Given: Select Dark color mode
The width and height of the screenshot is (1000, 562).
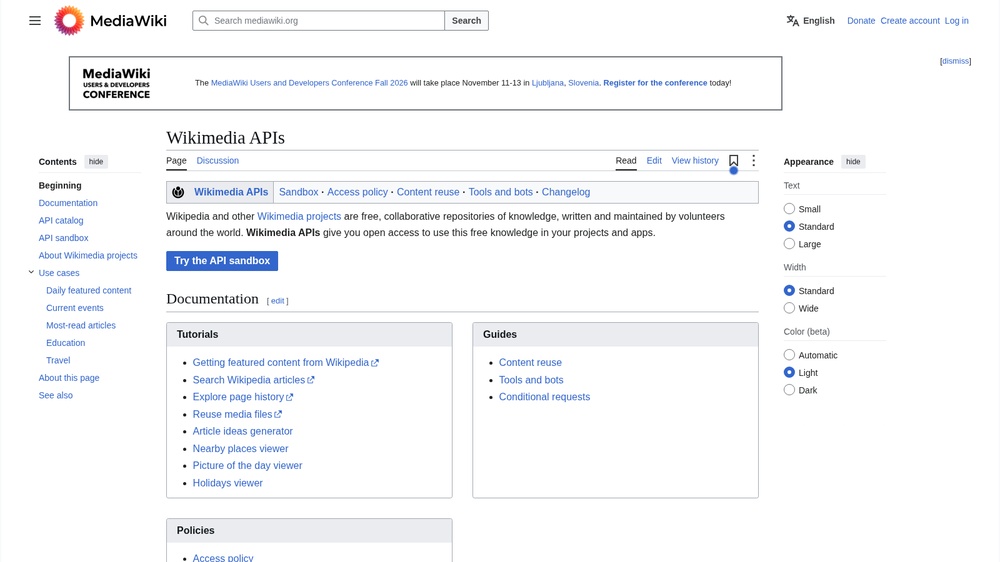Looking at the screenshot, I should [789, 390].
